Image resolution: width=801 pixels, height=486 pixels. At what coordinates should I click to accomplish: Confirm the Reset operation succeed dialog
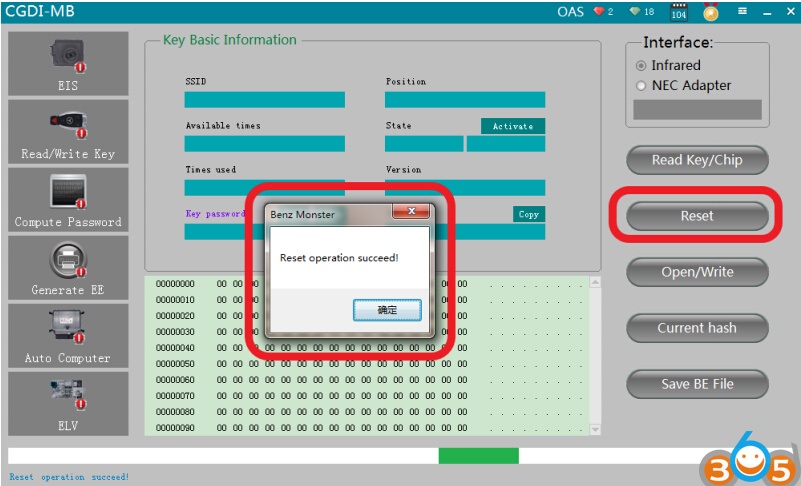click(387, 311)
